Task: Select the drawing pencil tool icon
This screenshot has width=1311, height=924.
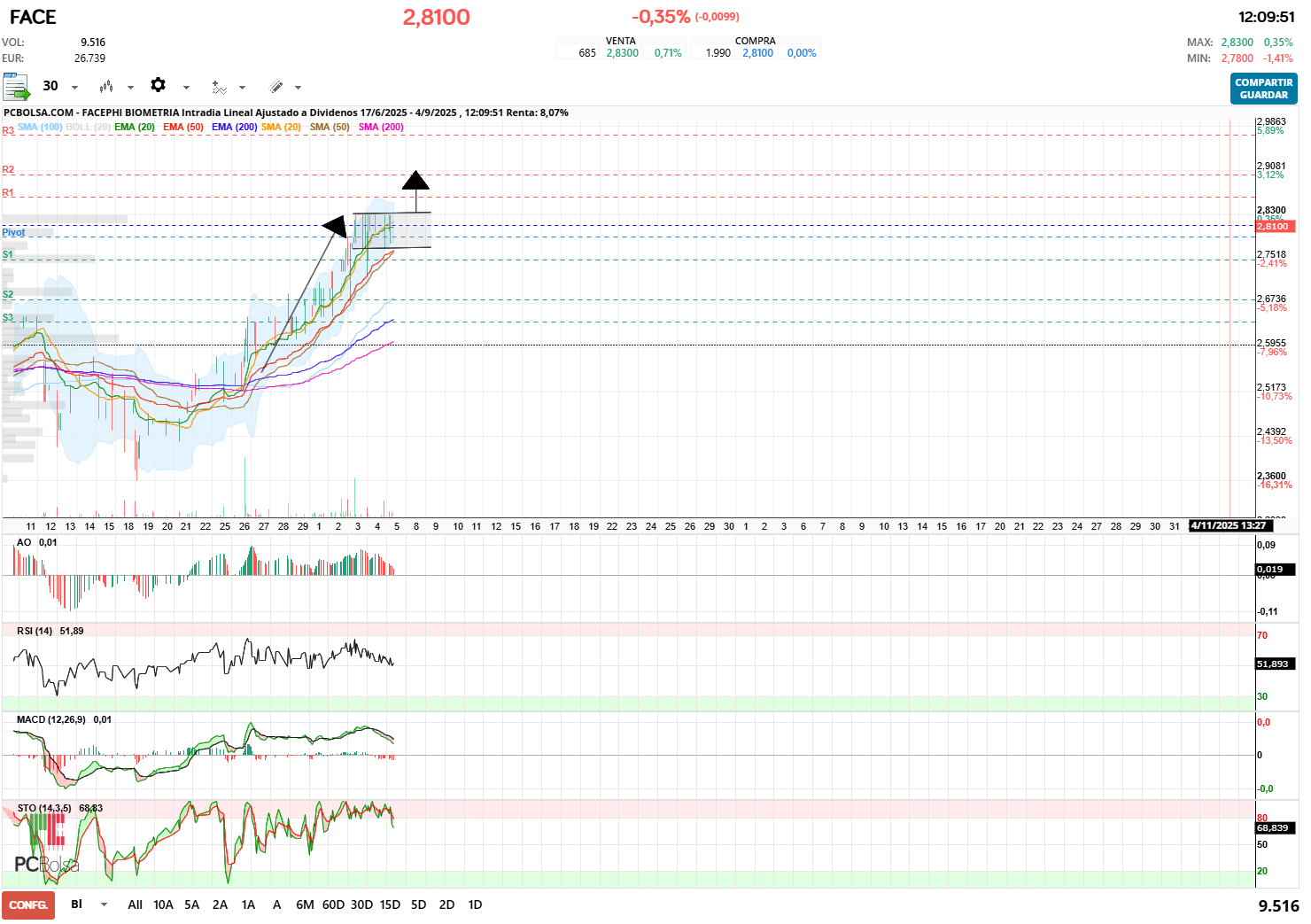Action: pos(276,87)
